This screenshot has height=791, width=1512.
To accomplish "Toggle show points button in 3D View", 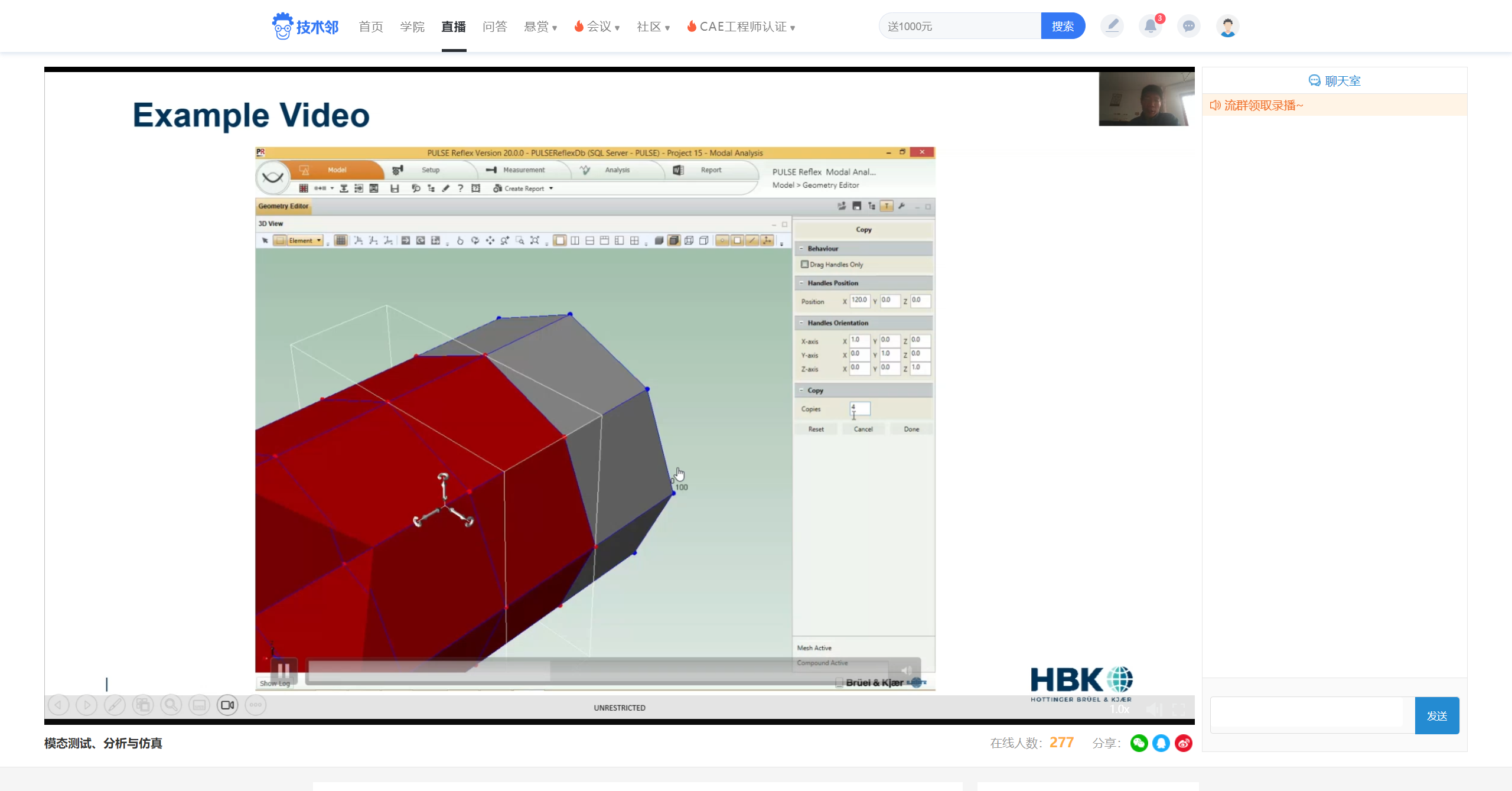I will (722, 240).
